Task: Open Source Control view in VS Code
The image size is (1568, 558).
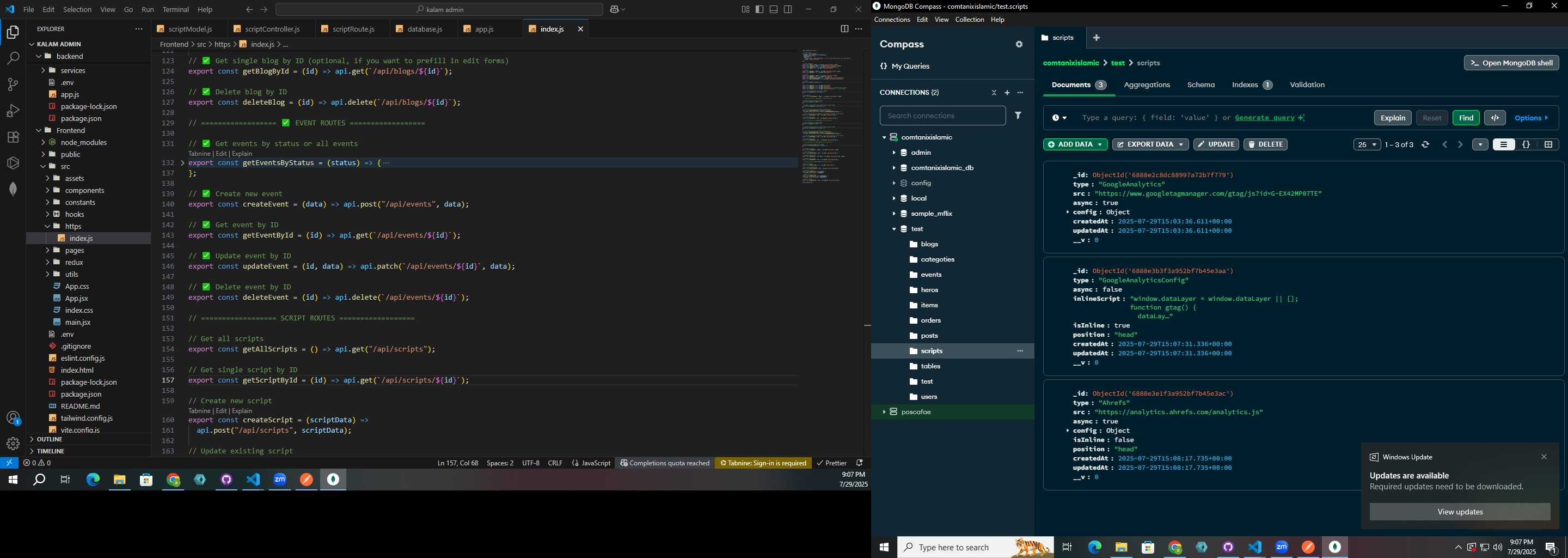Action: 13,84
